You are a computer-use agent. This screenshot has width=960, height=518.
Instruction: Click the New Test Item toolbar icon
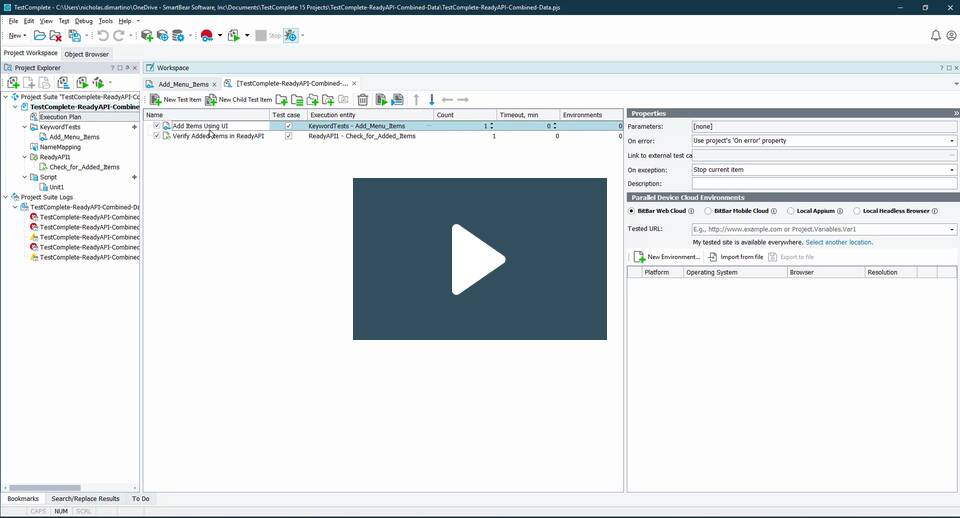(x=156, y=100)
